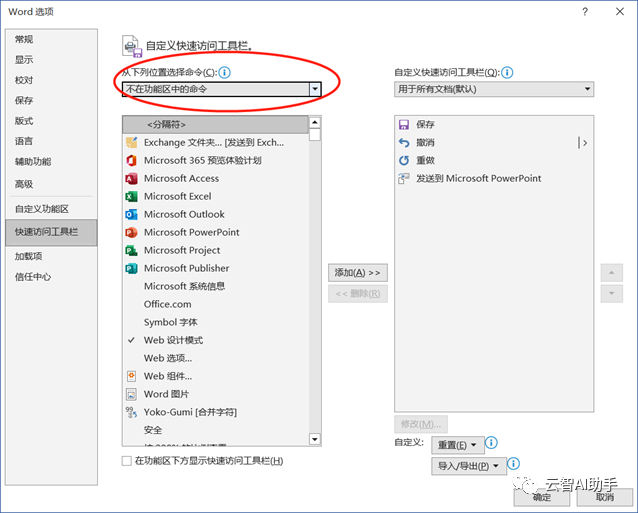The width and height of the screenshot is (638, 513).
Task: Expand the 重置(E) dropdown button
Action: point(458,445)
